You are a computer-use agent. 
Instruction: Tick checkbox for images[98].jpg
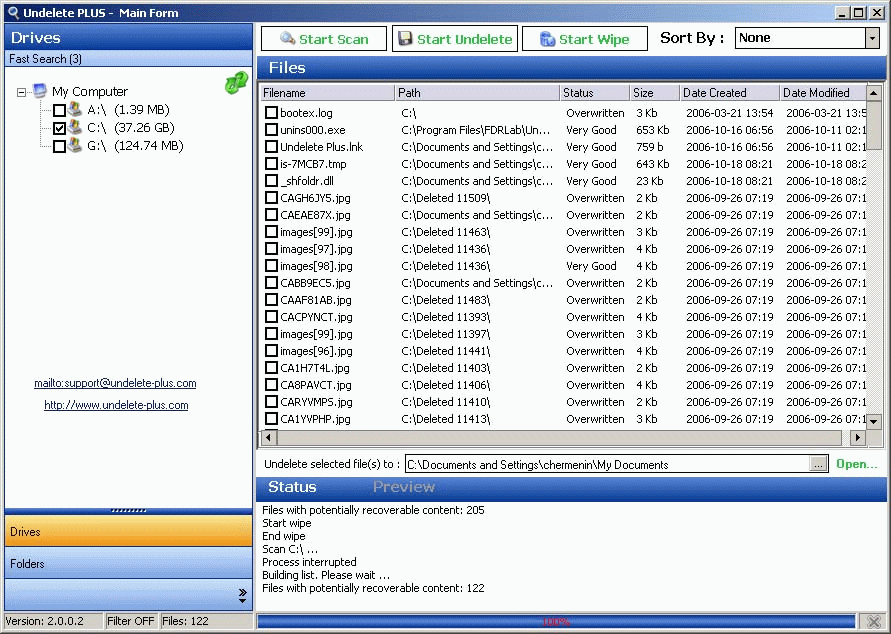click(x=272, y=266)
